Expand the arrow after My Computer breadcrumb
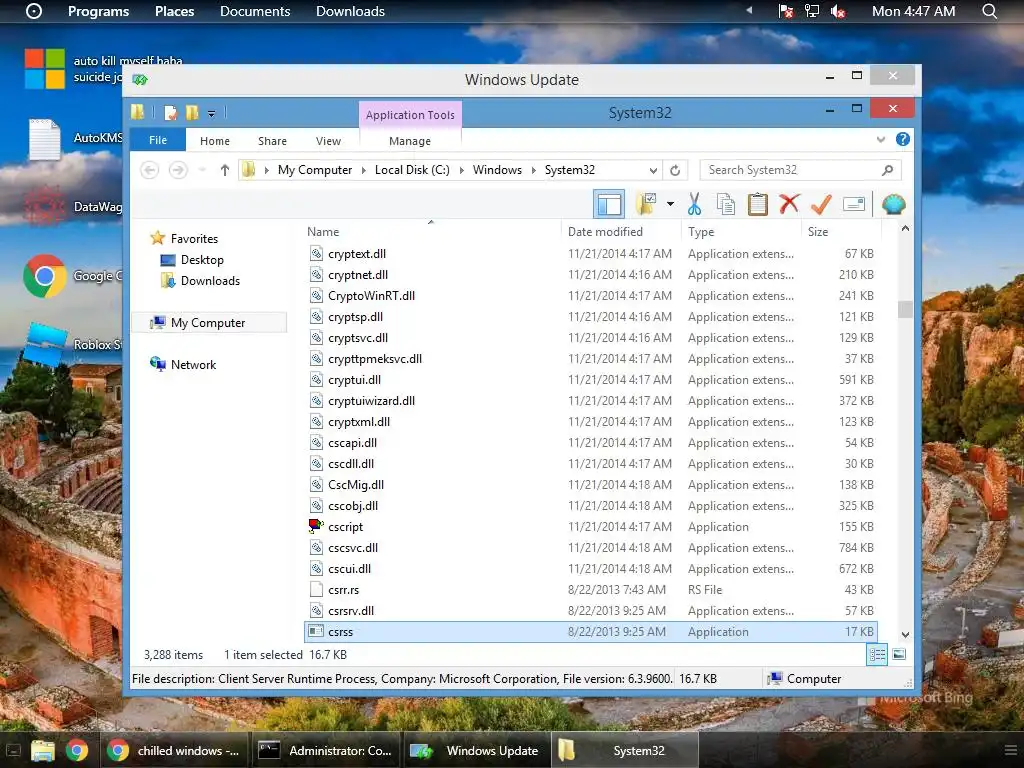1024x768 pixels. [364, 170]
